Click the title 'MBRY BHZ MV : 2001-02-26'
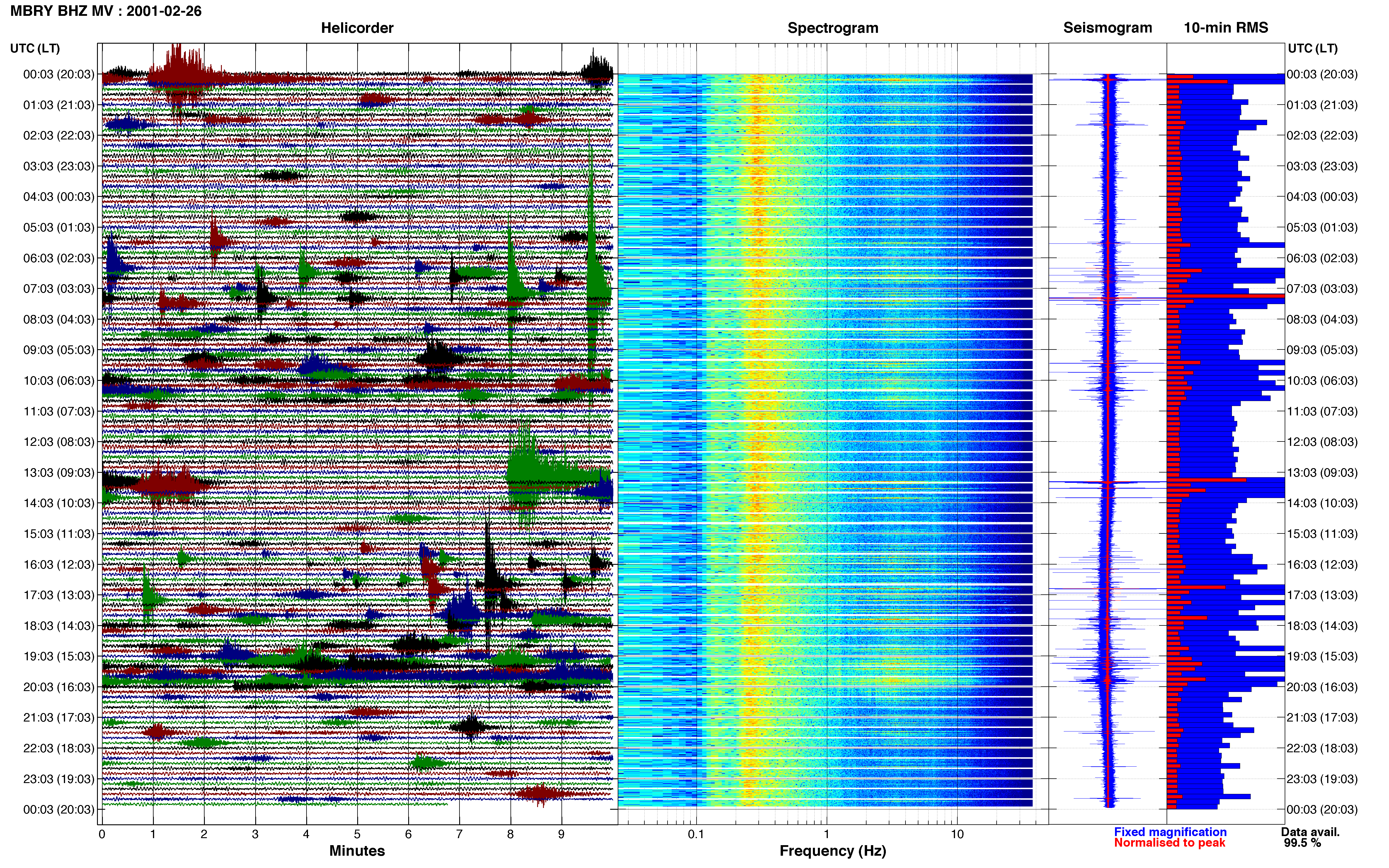1389x868 pixels. (106, 11)
